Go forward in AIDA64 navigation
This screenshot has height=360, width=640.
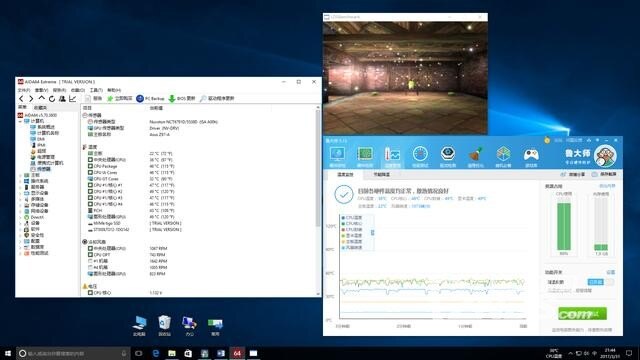point(31,98)
